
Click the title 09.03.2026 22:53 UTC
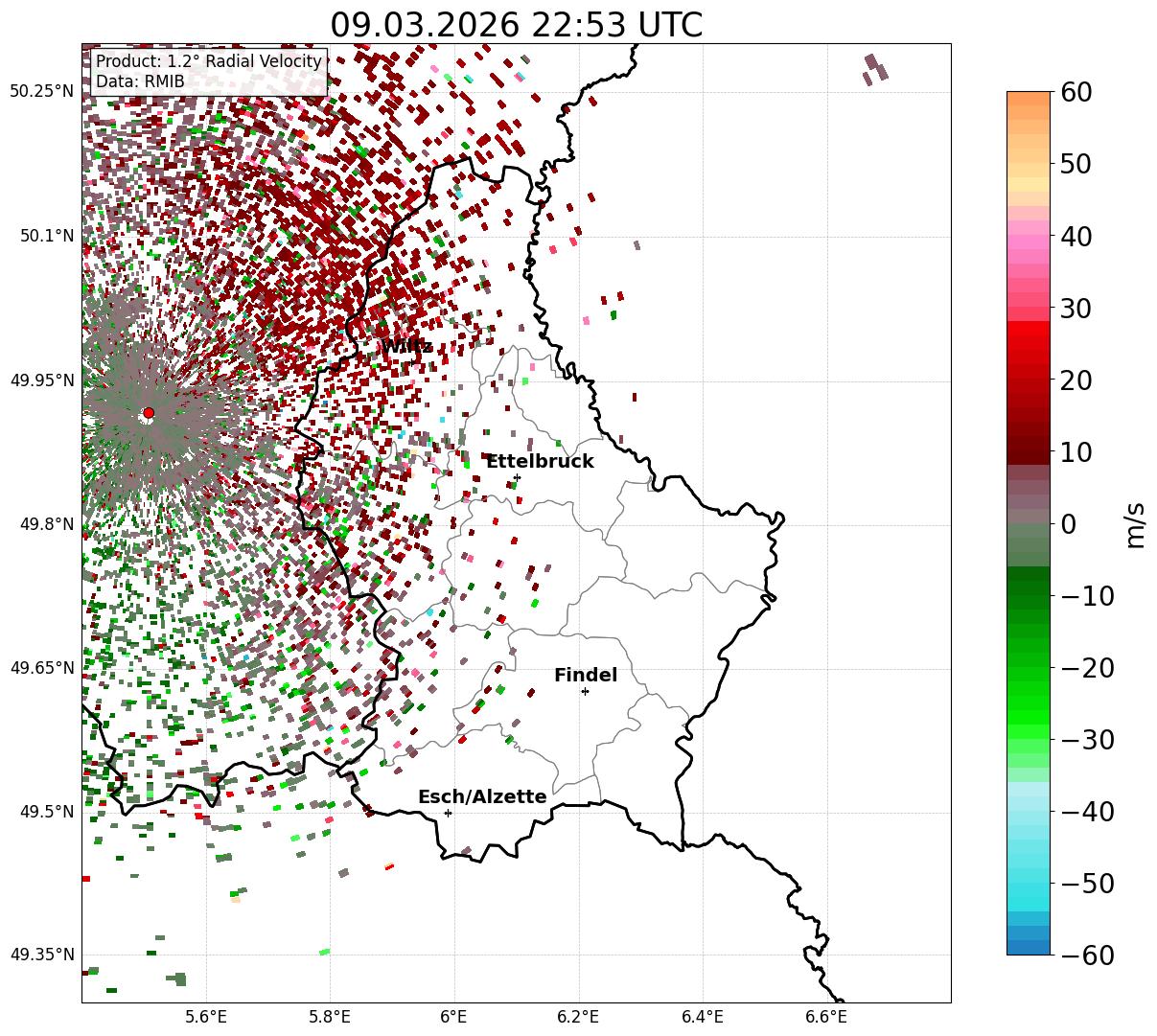[x=516, y=24]
